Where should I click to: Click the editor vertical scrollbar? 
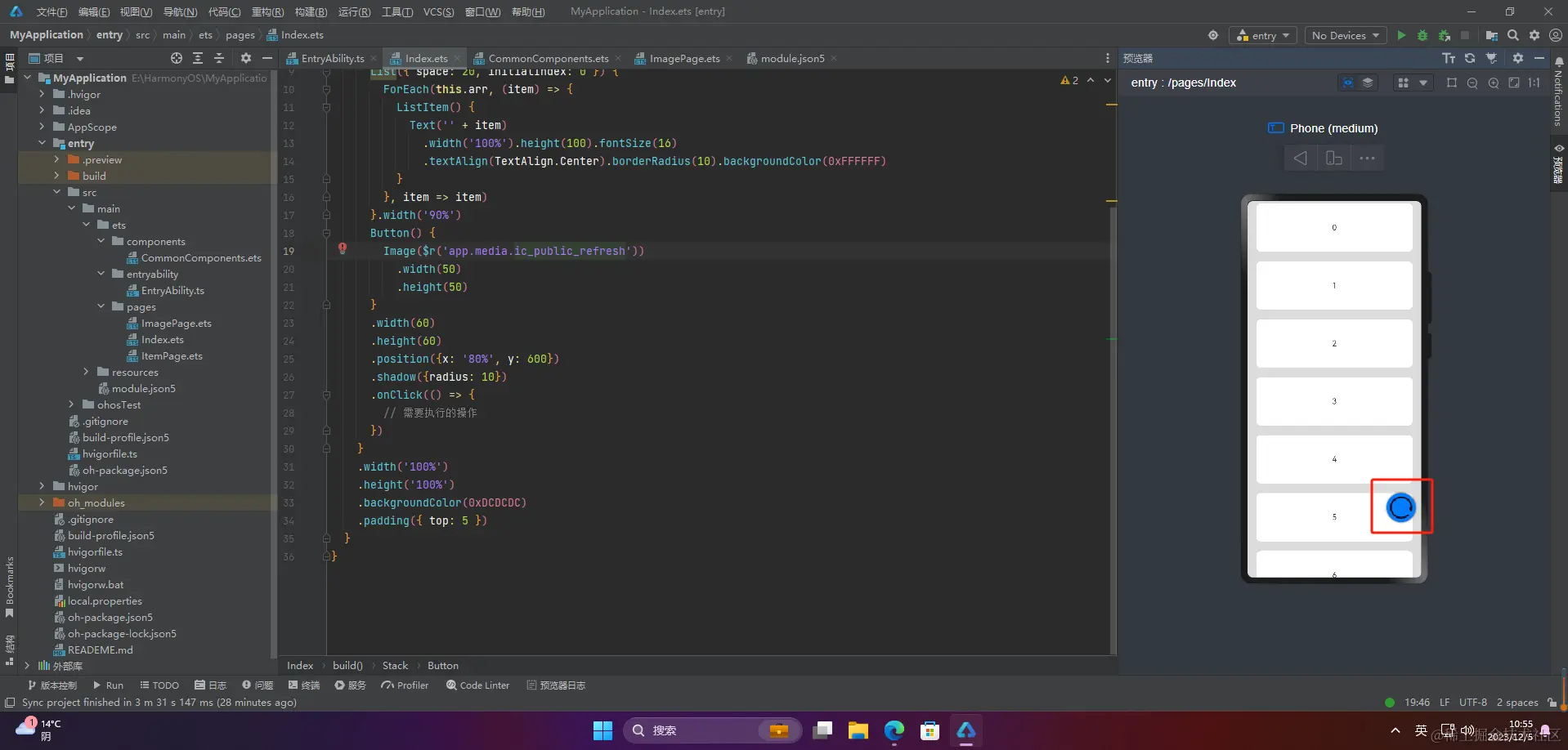(x=1113, y=429)
